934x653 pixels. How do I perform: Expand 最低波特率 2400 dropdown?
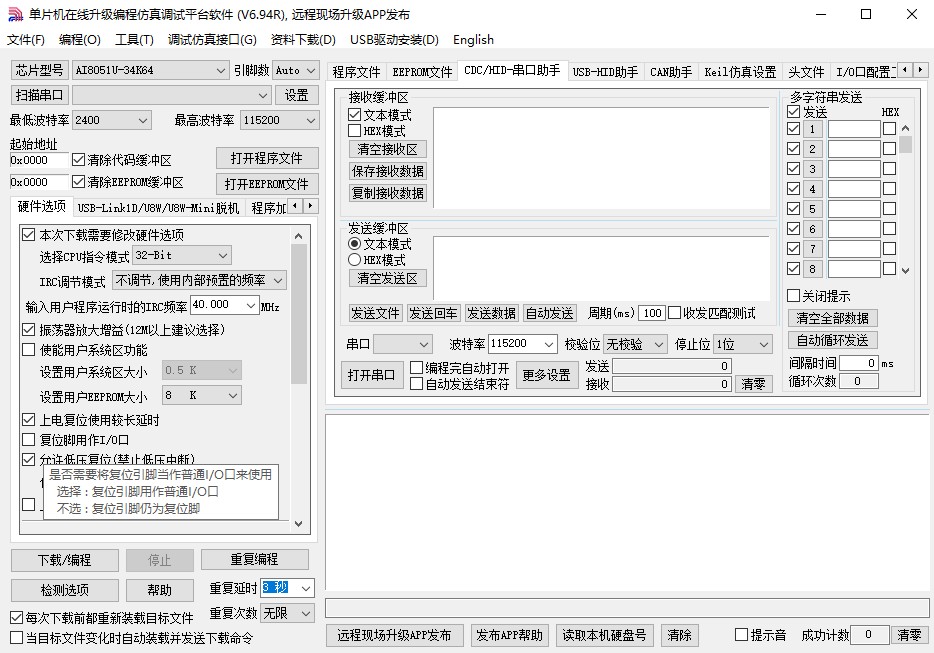coord(143,120)
